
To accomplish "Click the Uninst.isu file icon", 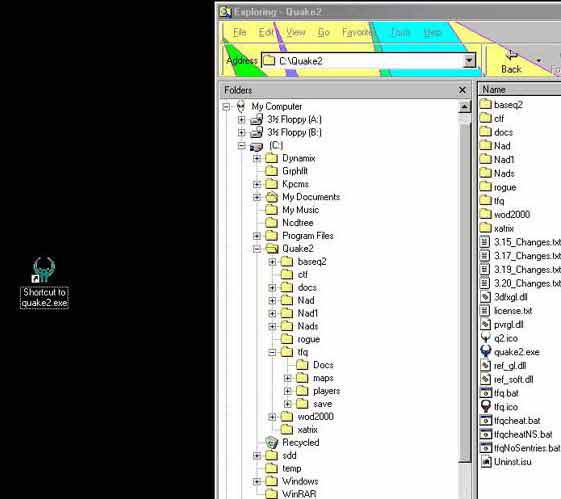I will pyautogui.click(x=486, y=461).
